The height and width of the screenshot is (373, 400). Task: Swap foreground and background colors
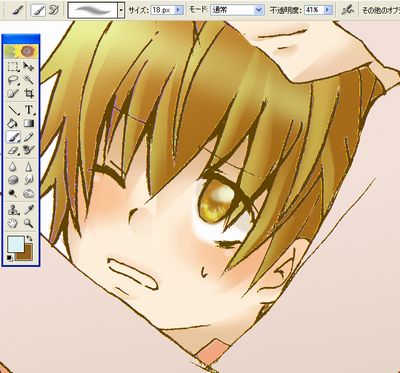click(x=29, y=238)
